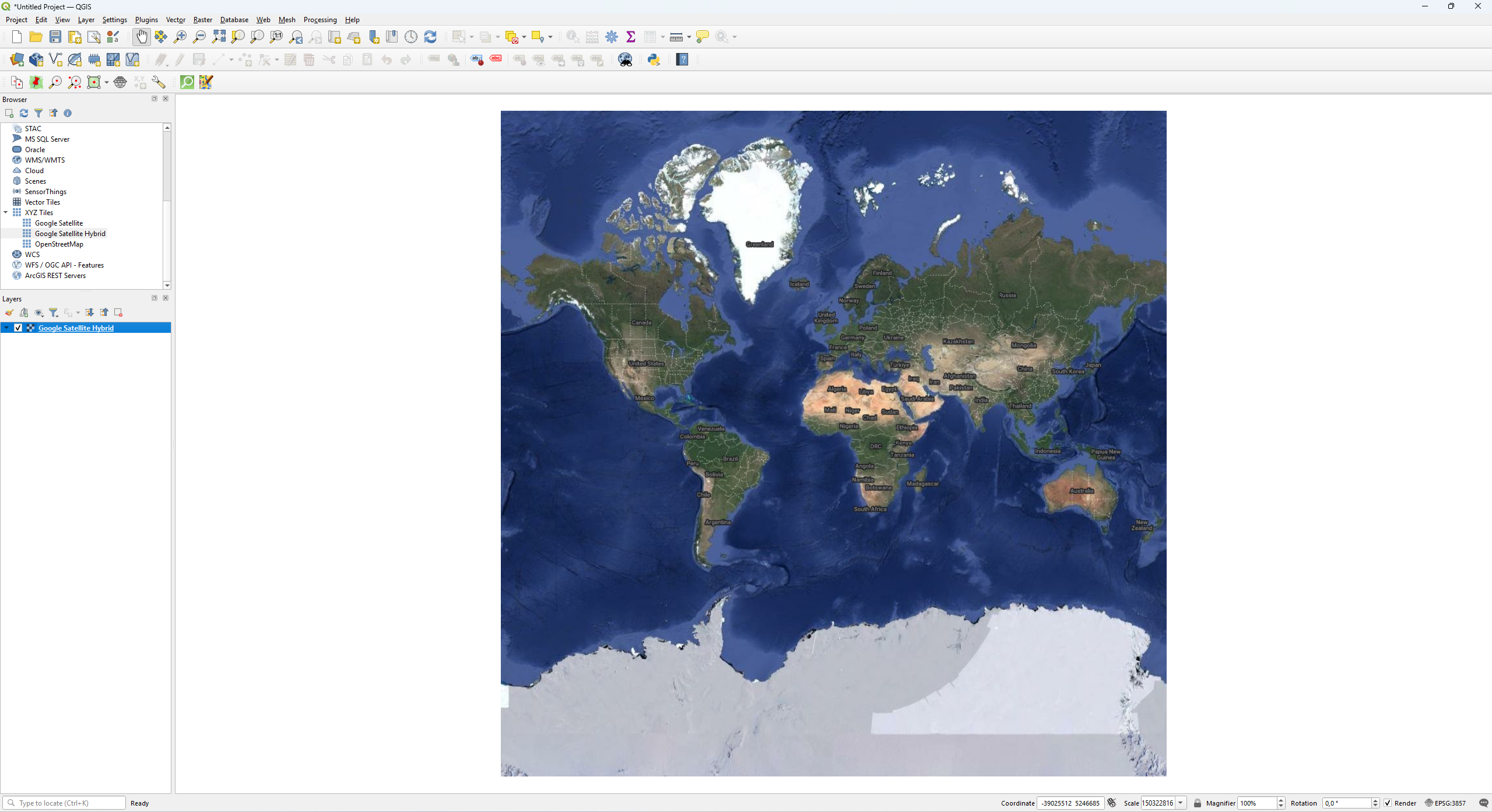Open the Vector menu

coord(175,20)
